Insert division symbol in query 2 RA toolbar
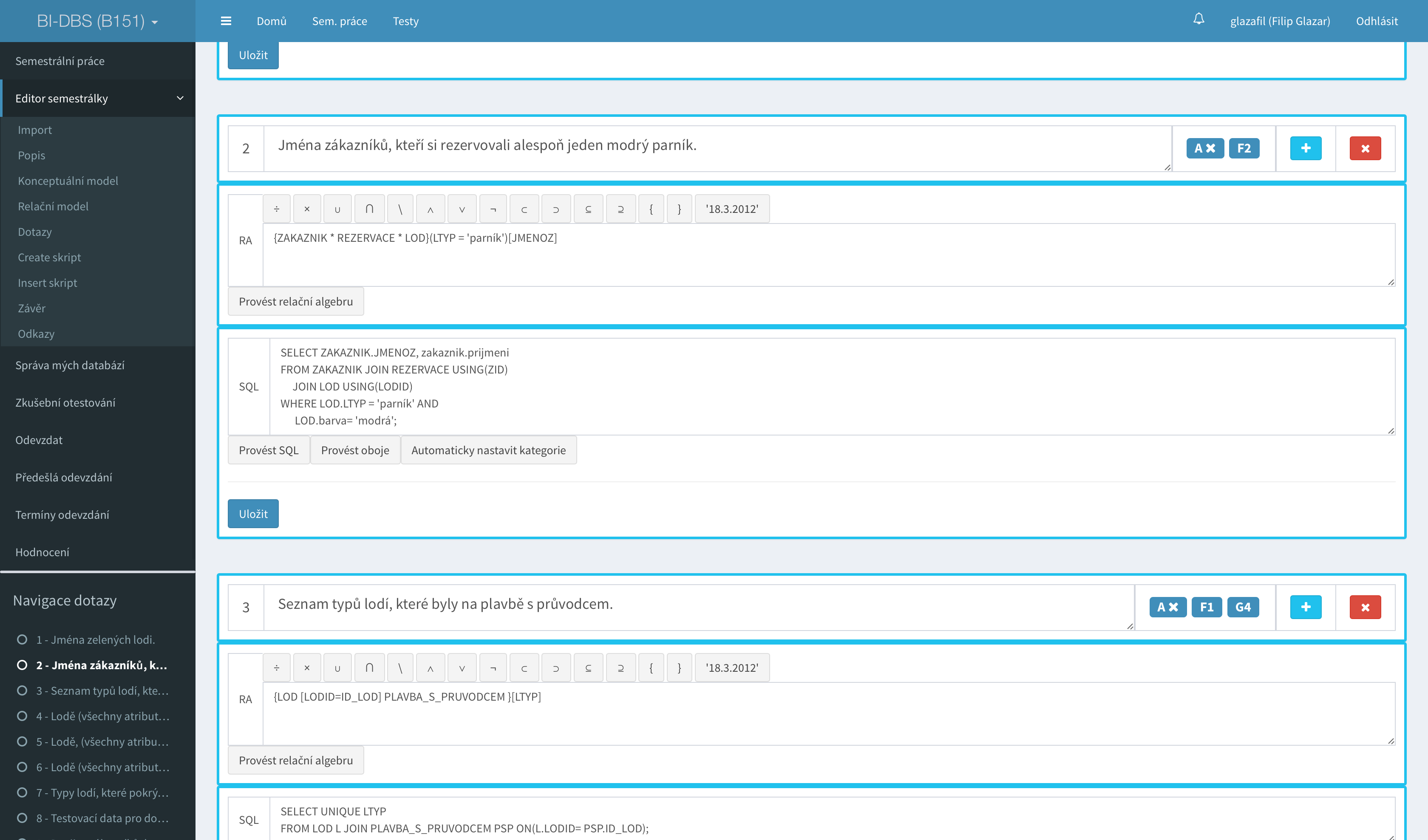The height and width of the screenshot is (840, 1428). point(277,209)
